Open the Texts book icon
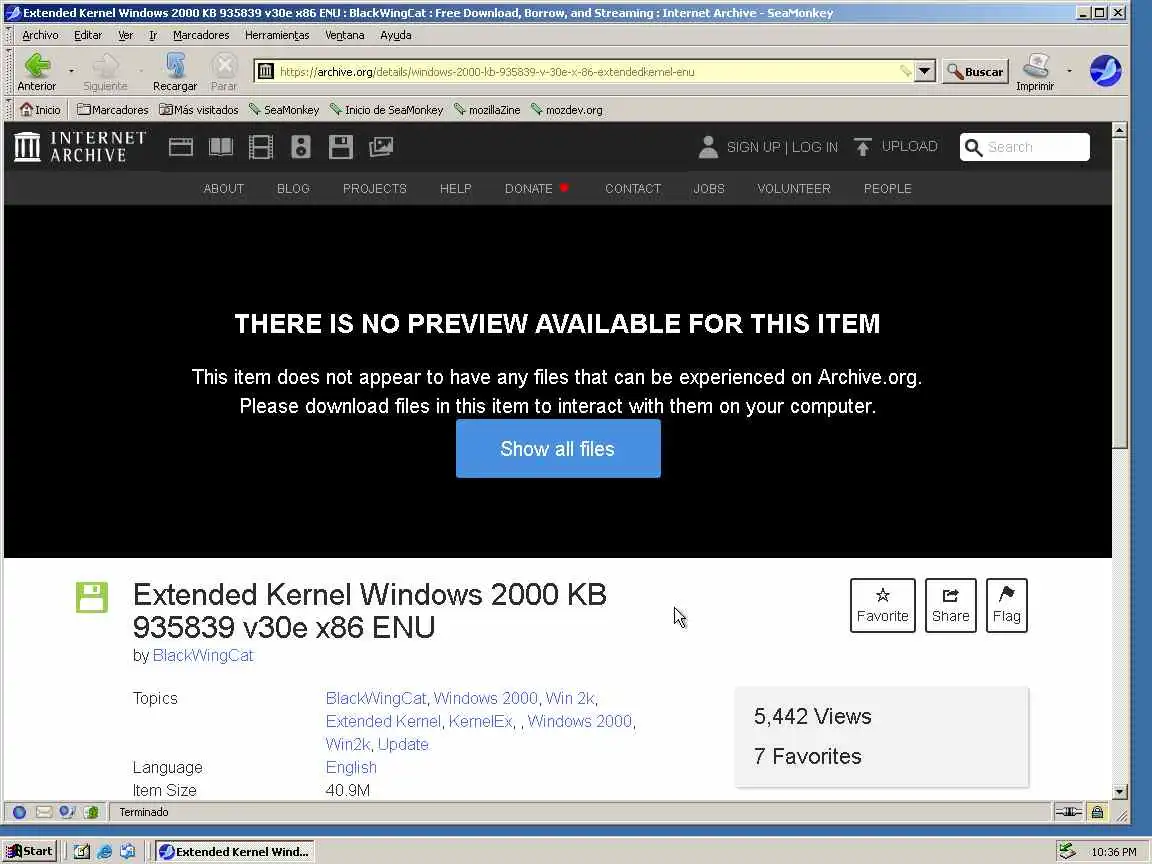Image resolution: width=1152 pixels, height=864 pixels. click(x=221, y=147)
